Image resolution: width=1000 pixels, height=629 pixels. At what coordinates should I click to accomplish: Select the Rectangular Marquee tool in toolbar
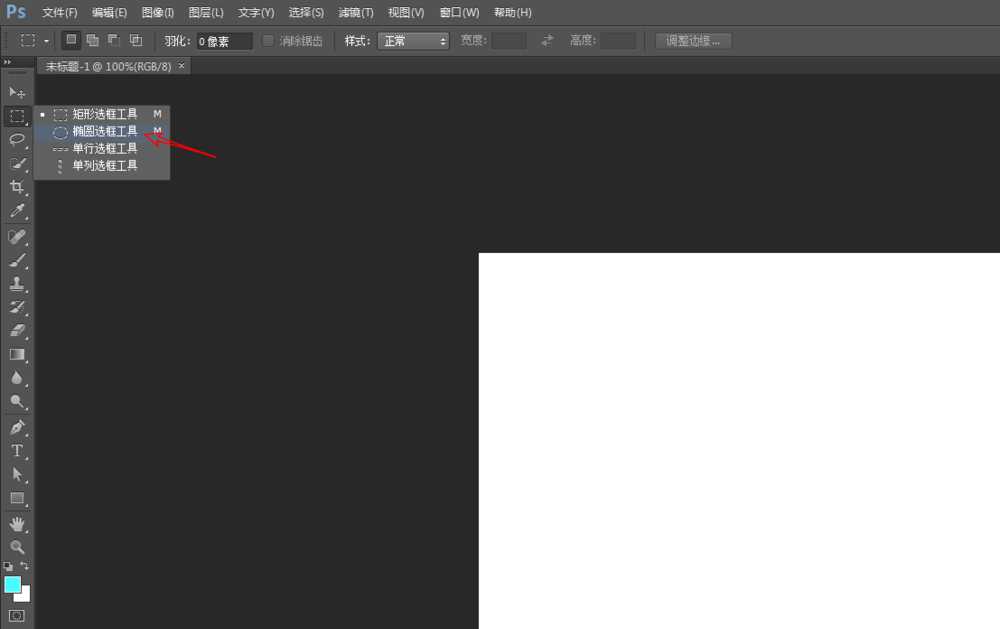click(17, 116)
